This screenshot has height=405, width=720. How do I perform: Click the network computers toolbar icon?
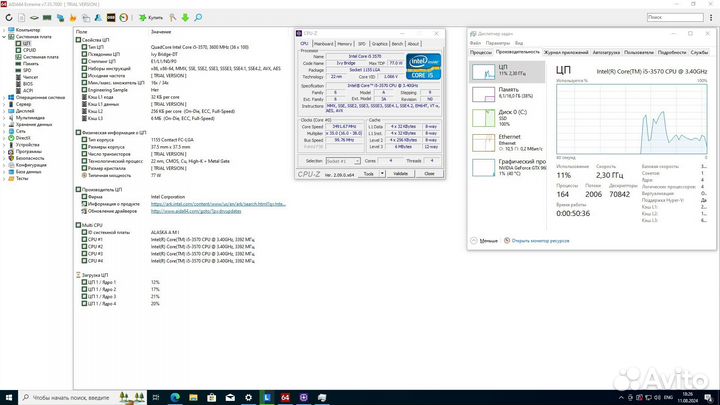pos(60,17)
